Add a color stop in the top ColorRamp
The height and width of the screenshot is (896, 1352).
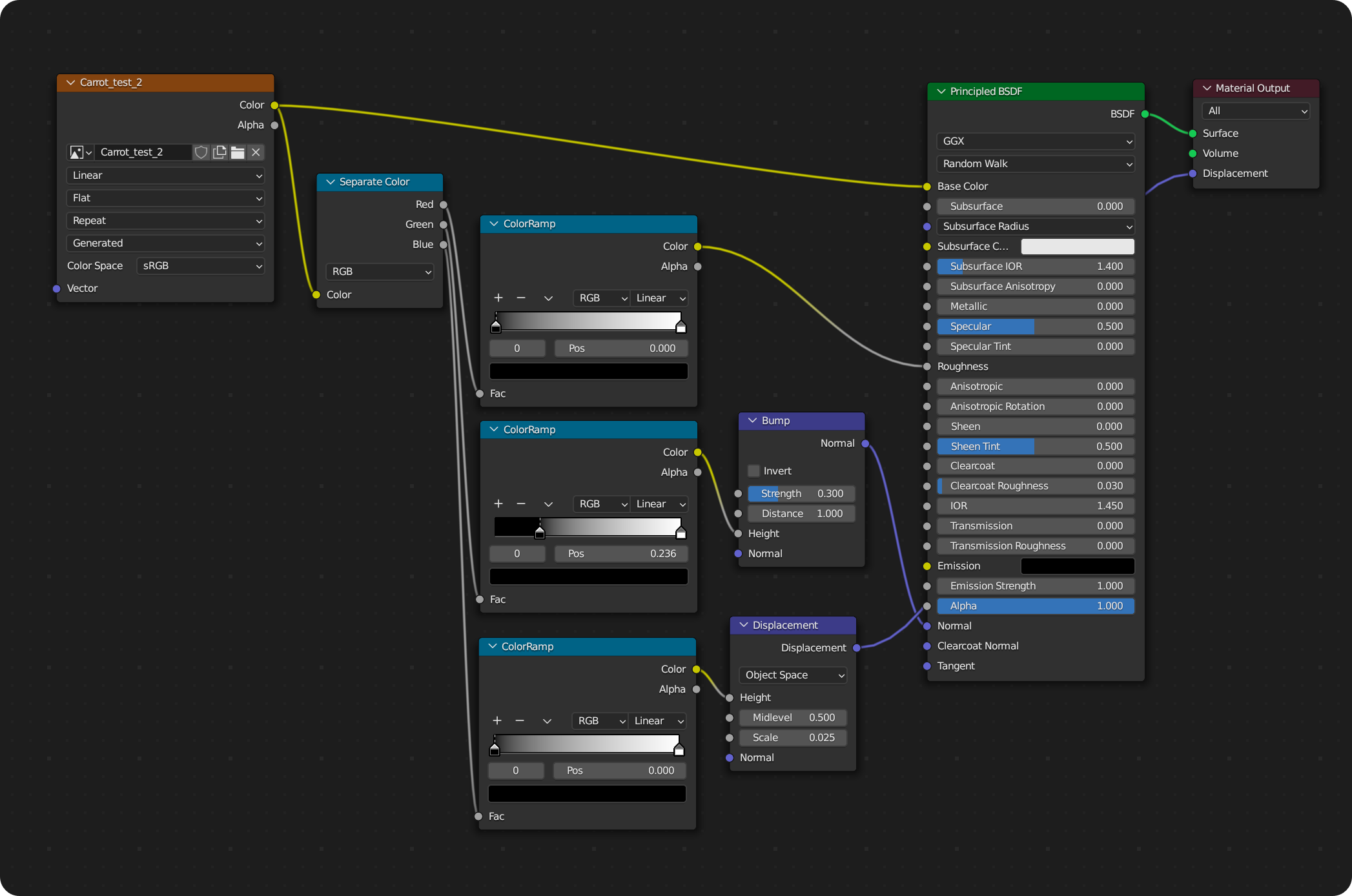click(x=498, y=298)
